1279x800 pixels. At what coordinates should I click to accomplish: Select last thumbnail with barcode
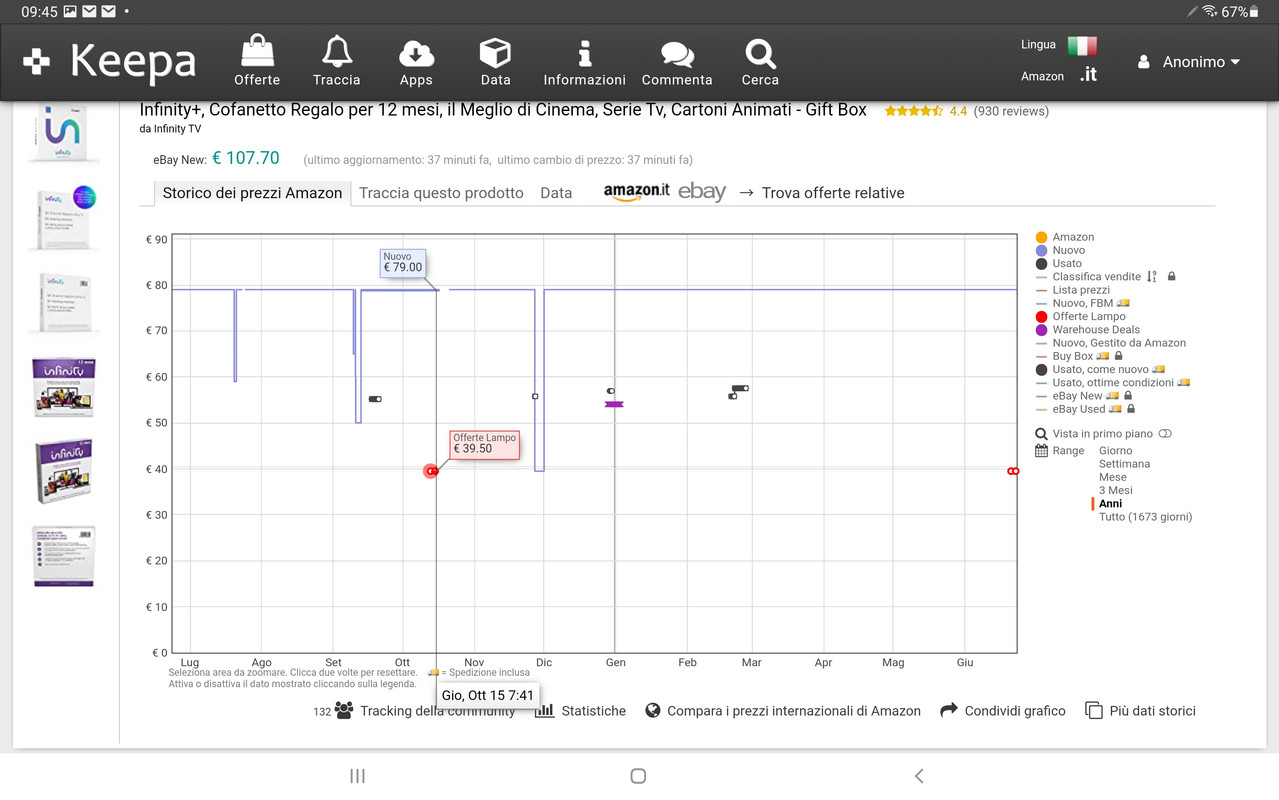pyautogui.click(x=63, y=556)
